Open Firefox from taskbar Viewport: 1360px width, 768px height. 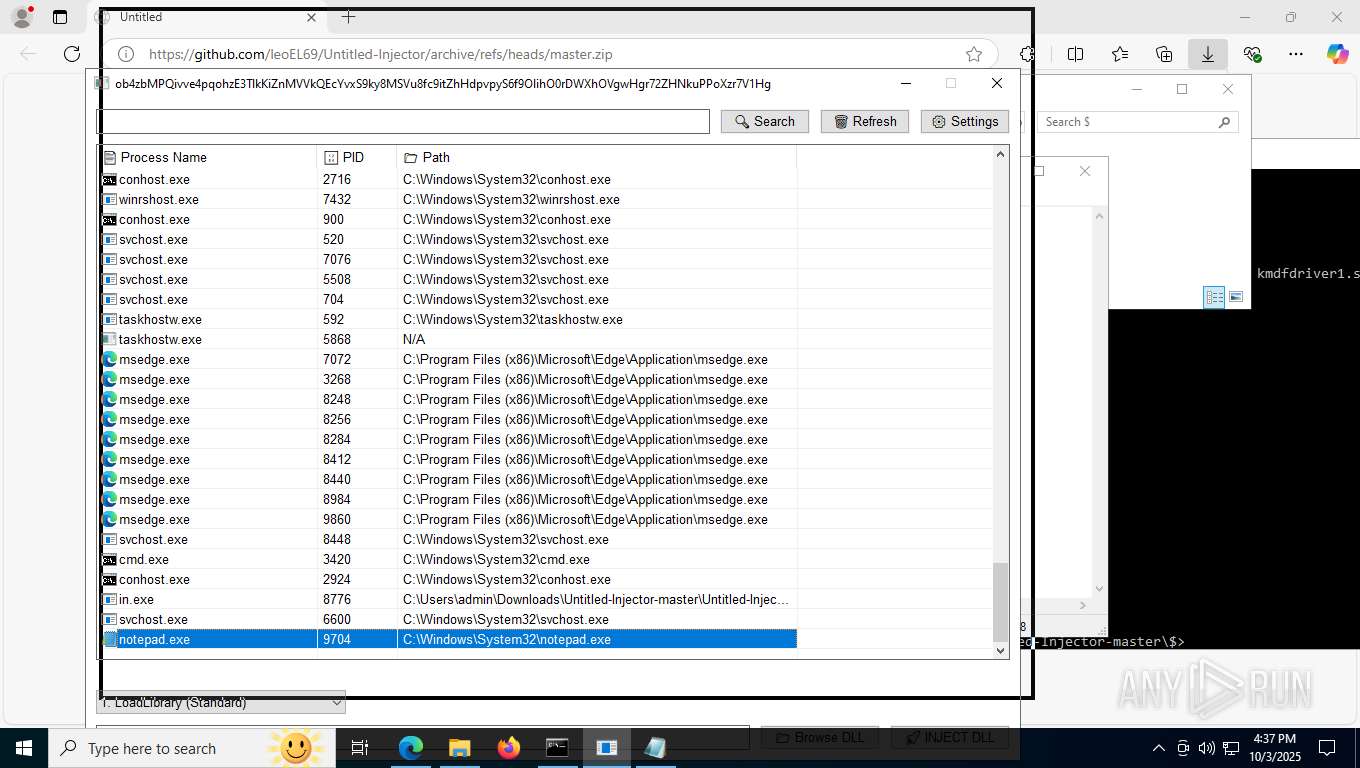tap(508, 748)
